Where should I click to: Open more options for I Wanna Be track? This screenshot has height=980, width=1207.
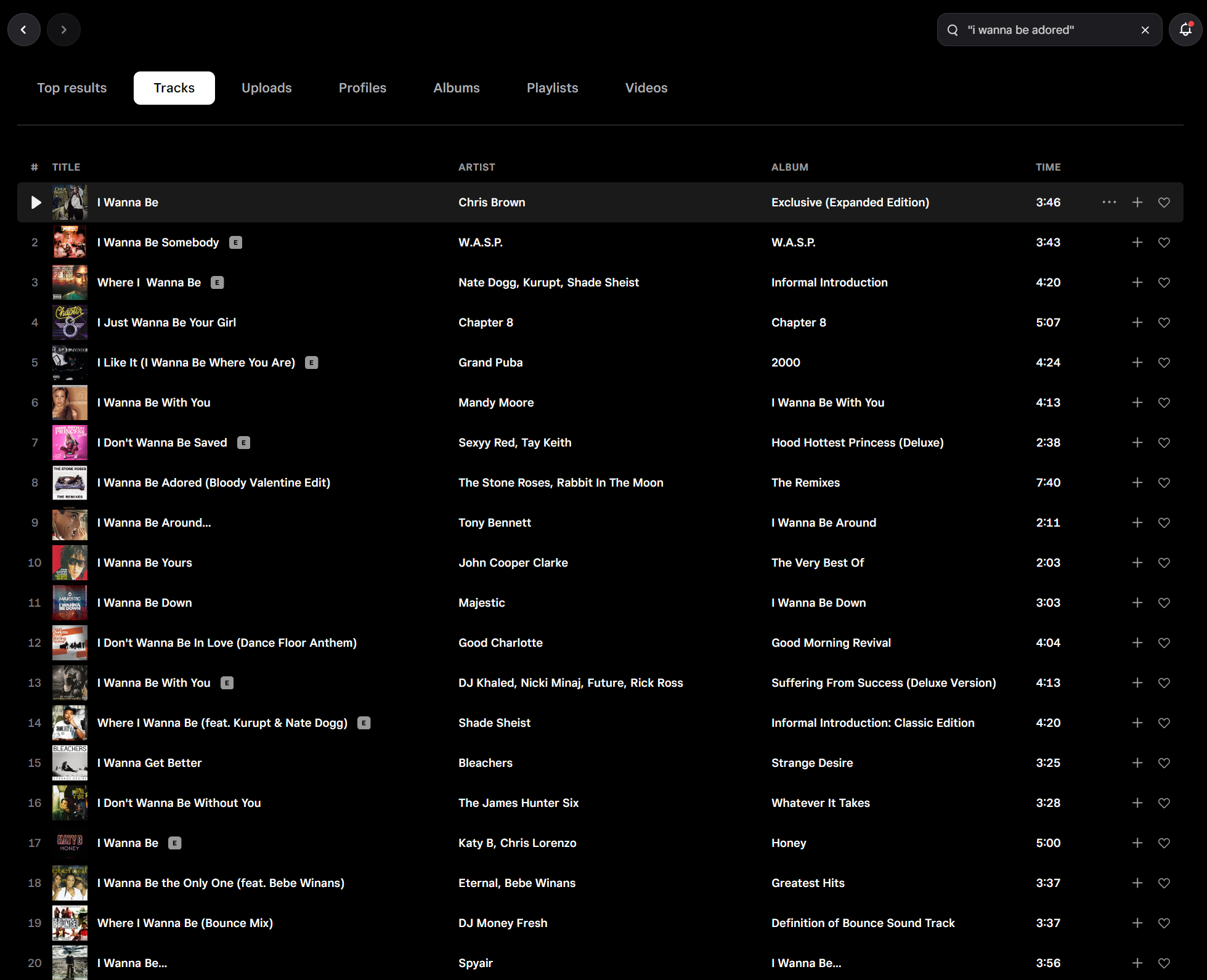pyautogui.click(x=1109, y=202)
